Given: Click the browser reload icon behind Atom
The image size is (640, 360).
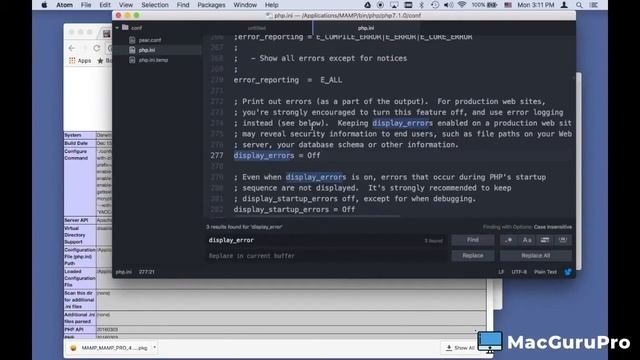Looking at the screenshot, I should [97, 48].
